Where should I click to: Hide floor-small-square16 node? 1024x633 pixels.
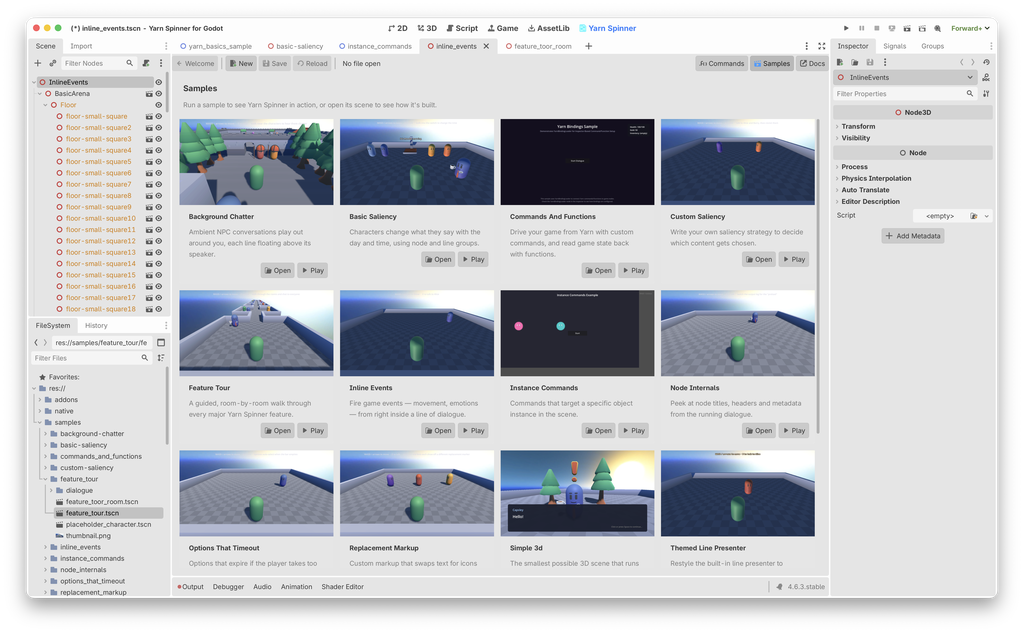159,286
